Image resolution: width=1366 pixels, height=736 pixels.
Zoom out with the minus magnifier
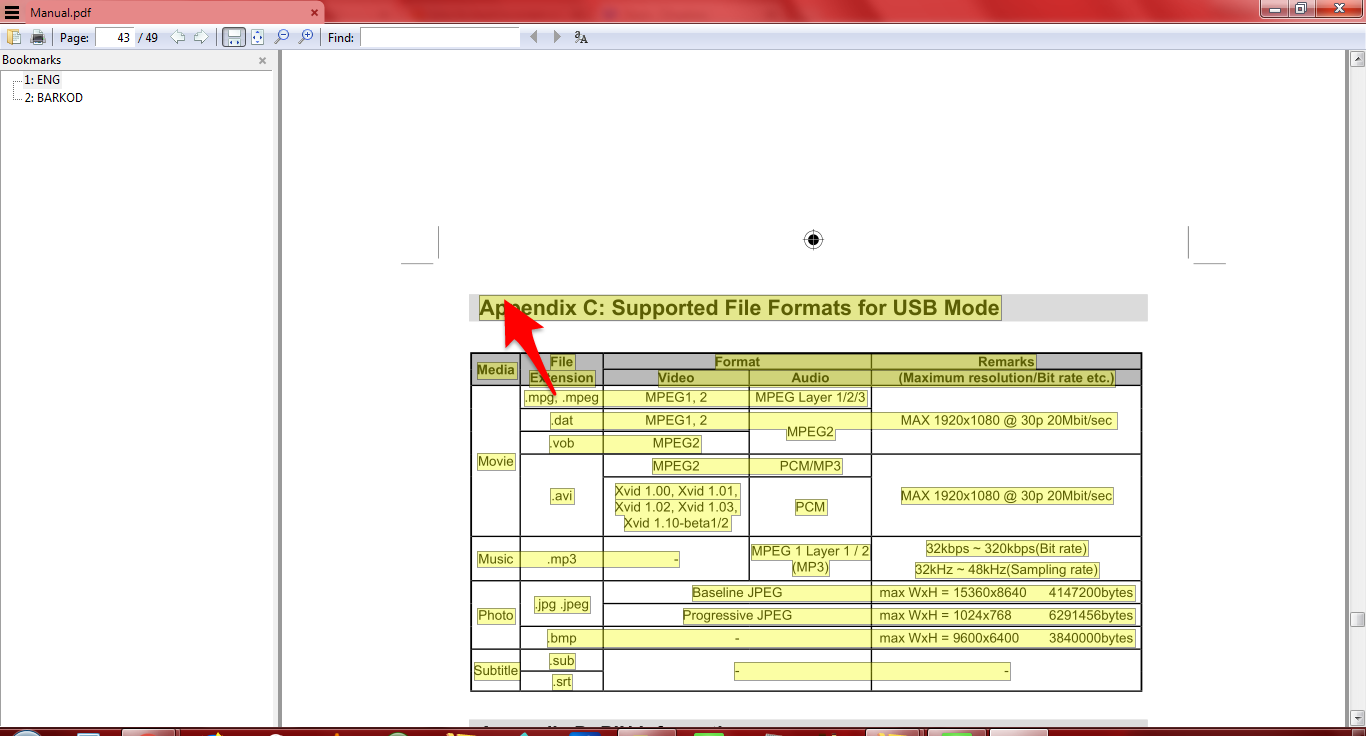(x=282, y=37)
